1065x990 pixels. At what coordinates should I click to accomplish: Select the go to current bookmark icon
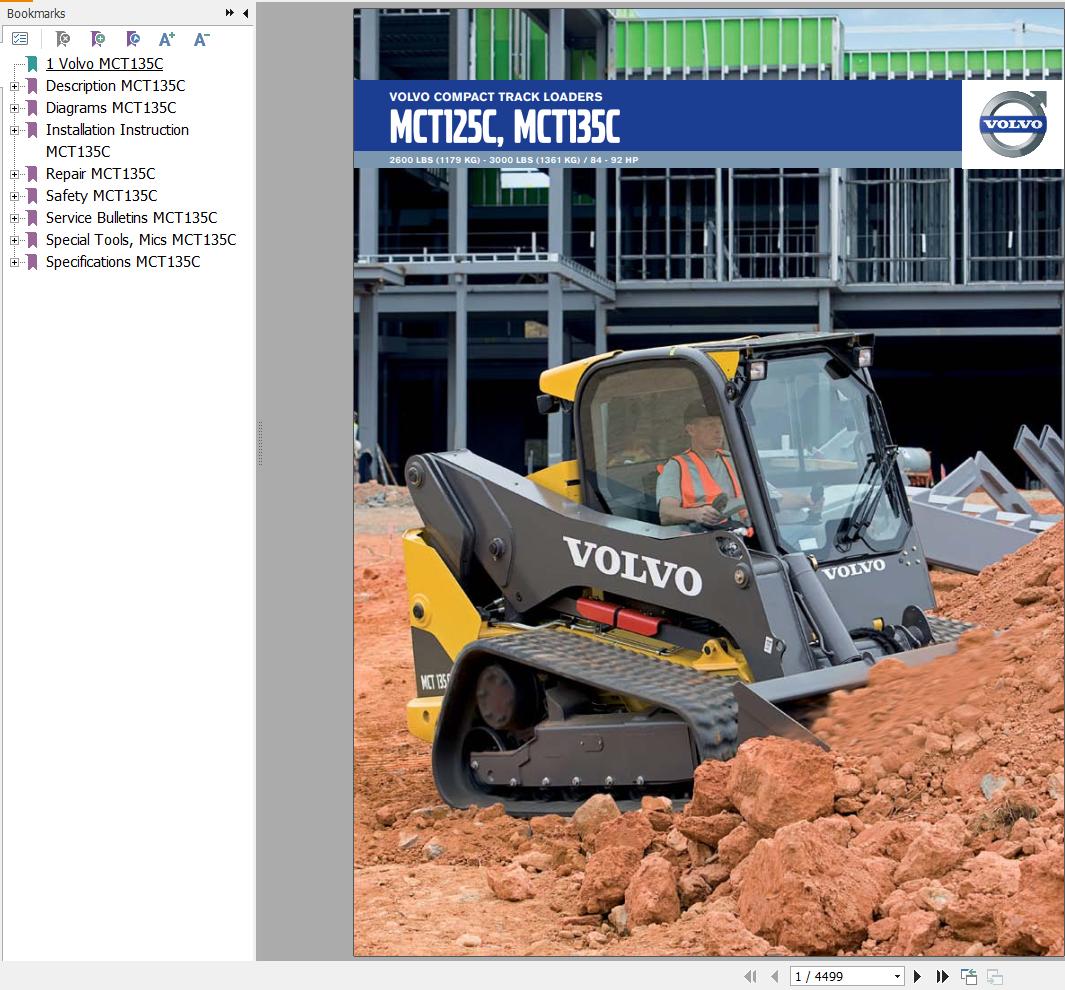coord(132,39)
